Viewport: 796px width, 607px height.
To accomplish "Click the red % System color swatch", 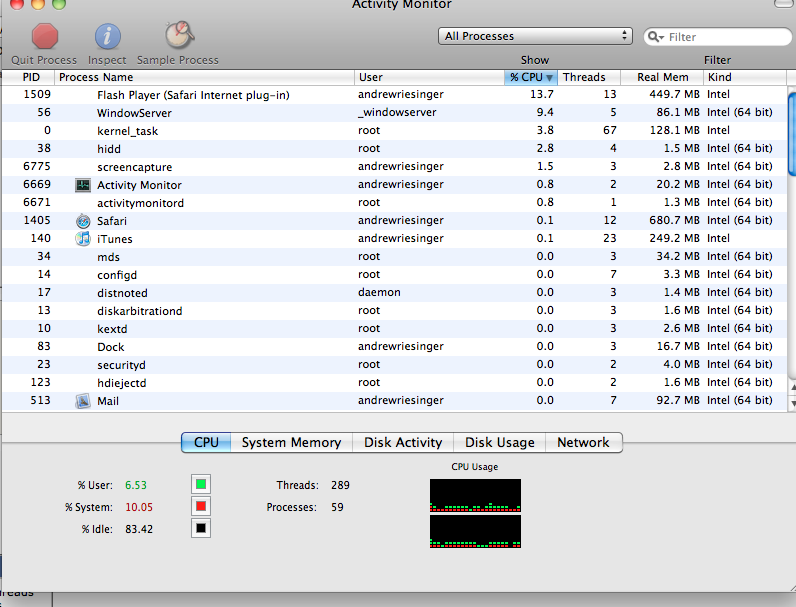I will 201,506.
